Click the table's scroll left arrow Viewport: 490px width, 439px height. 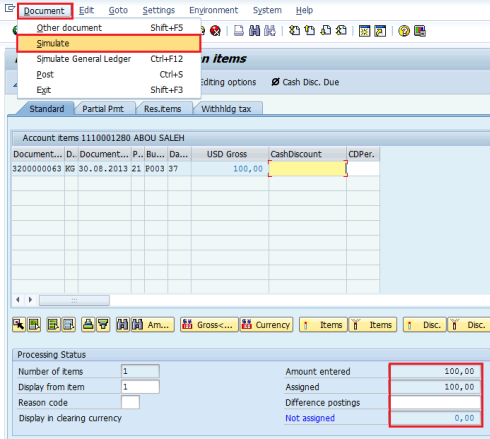pyautogui.click(x=18, y=300)
